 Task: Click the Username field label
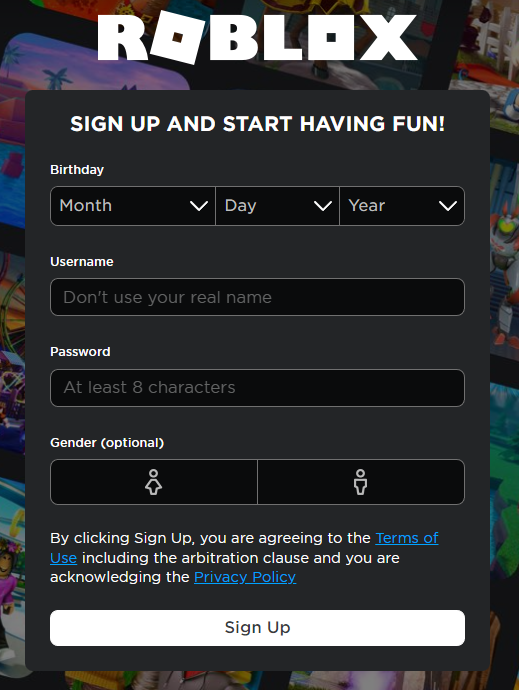(82, 262)
